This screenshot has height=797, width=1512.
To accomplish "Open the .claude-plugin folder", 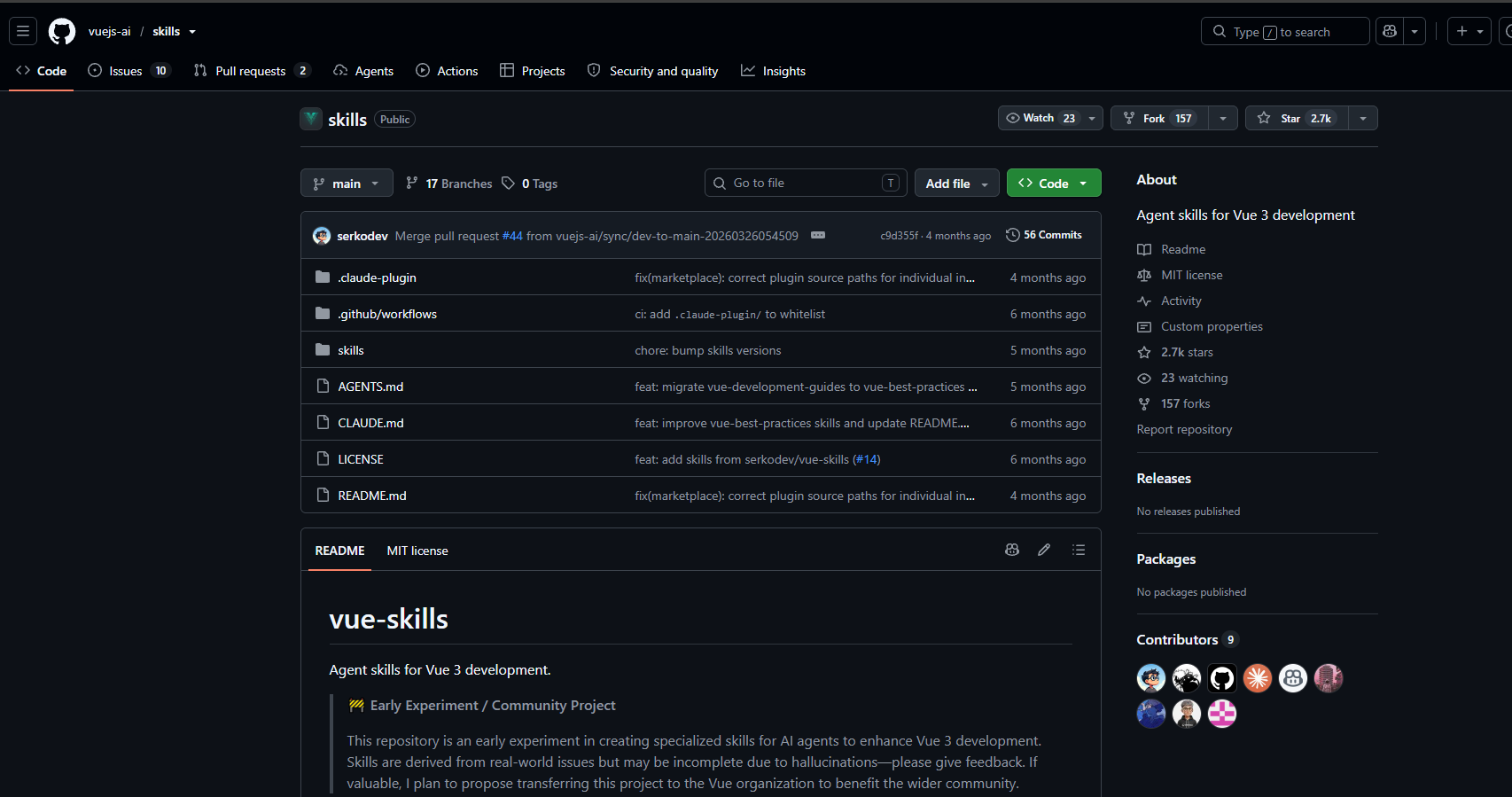I will pyautogui.click(x=377, y=277).
